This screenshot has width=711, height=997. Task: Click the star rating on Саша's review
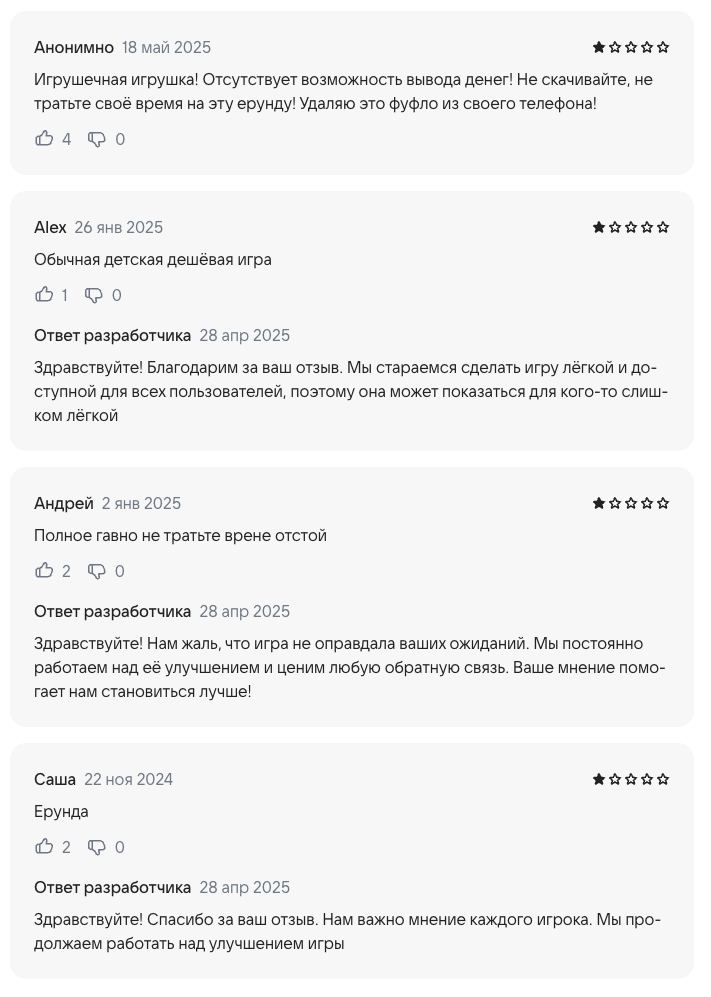click(630, 779)
